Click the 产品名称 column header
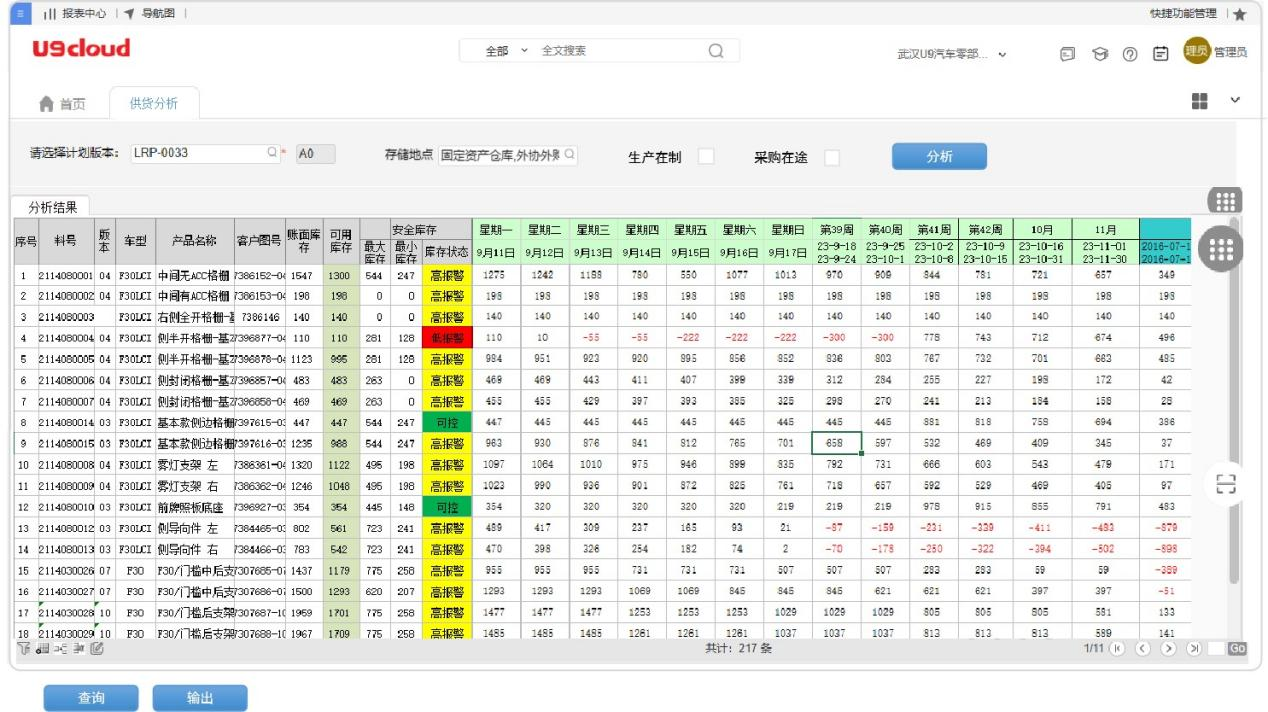The image size is (1268, 712). point(195,241)
